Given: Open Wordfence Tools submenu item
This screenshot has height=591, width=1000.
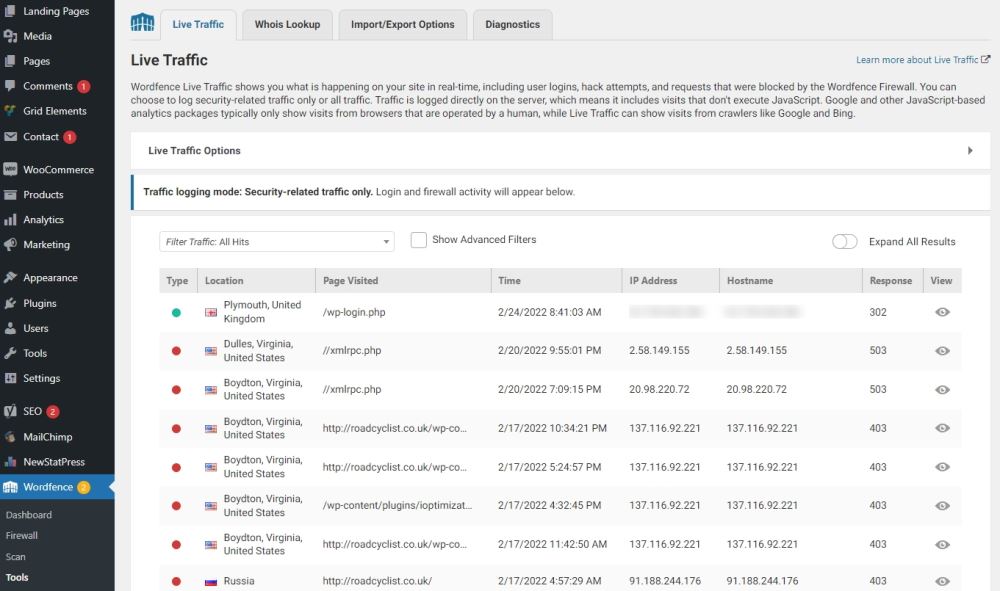Looking at the screenshot, I should (x=17, y=578).
